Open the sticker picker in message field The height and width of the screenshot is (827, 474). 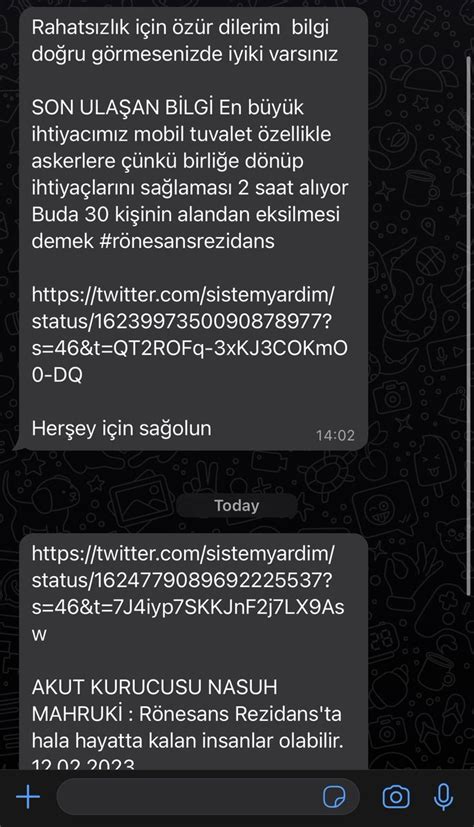(x=334, y=796)
